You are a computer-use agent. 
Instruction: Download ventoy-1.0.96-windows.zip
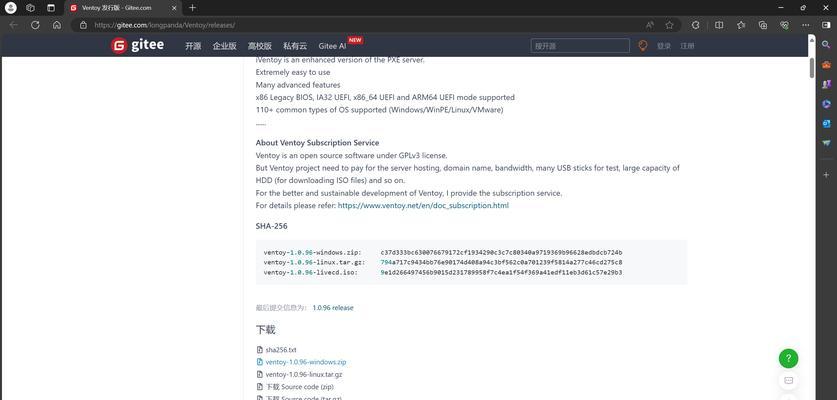306,362
